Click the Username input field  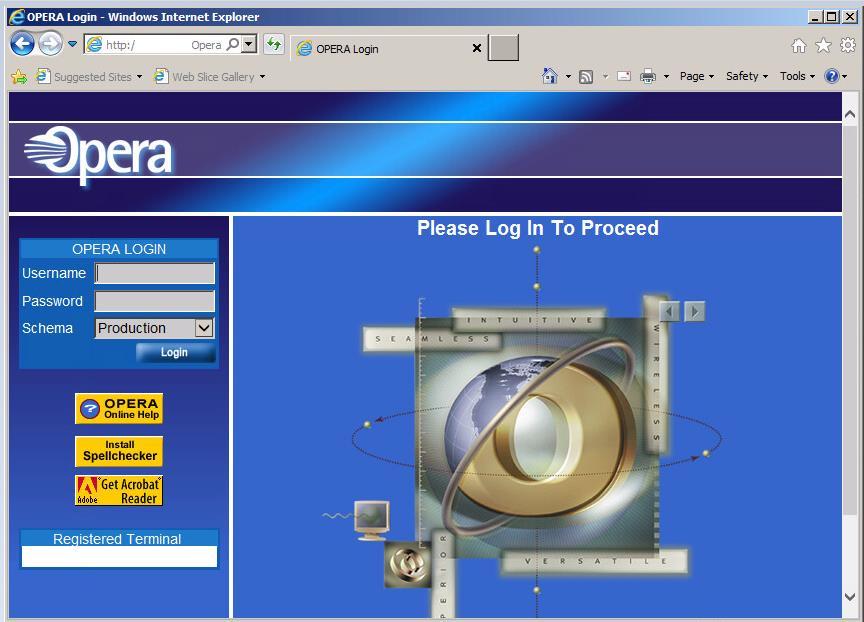[x=155, y=273]
